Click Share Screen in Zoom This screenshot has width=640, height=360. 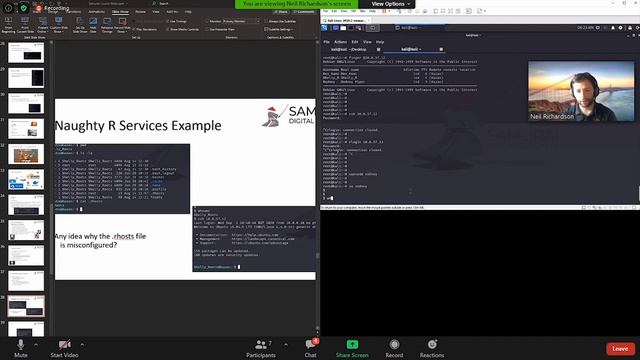pyautogui.click(x=352, y=349)
